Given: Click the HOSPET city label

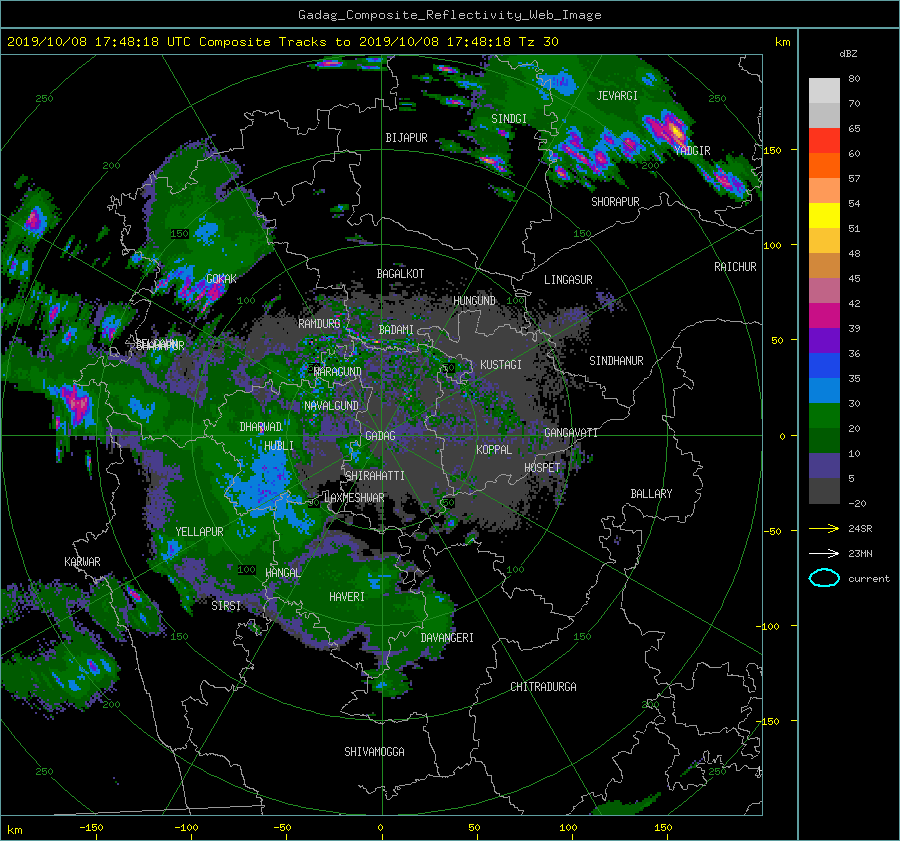Looking at the screenshot, I should [x=542, y=468].
